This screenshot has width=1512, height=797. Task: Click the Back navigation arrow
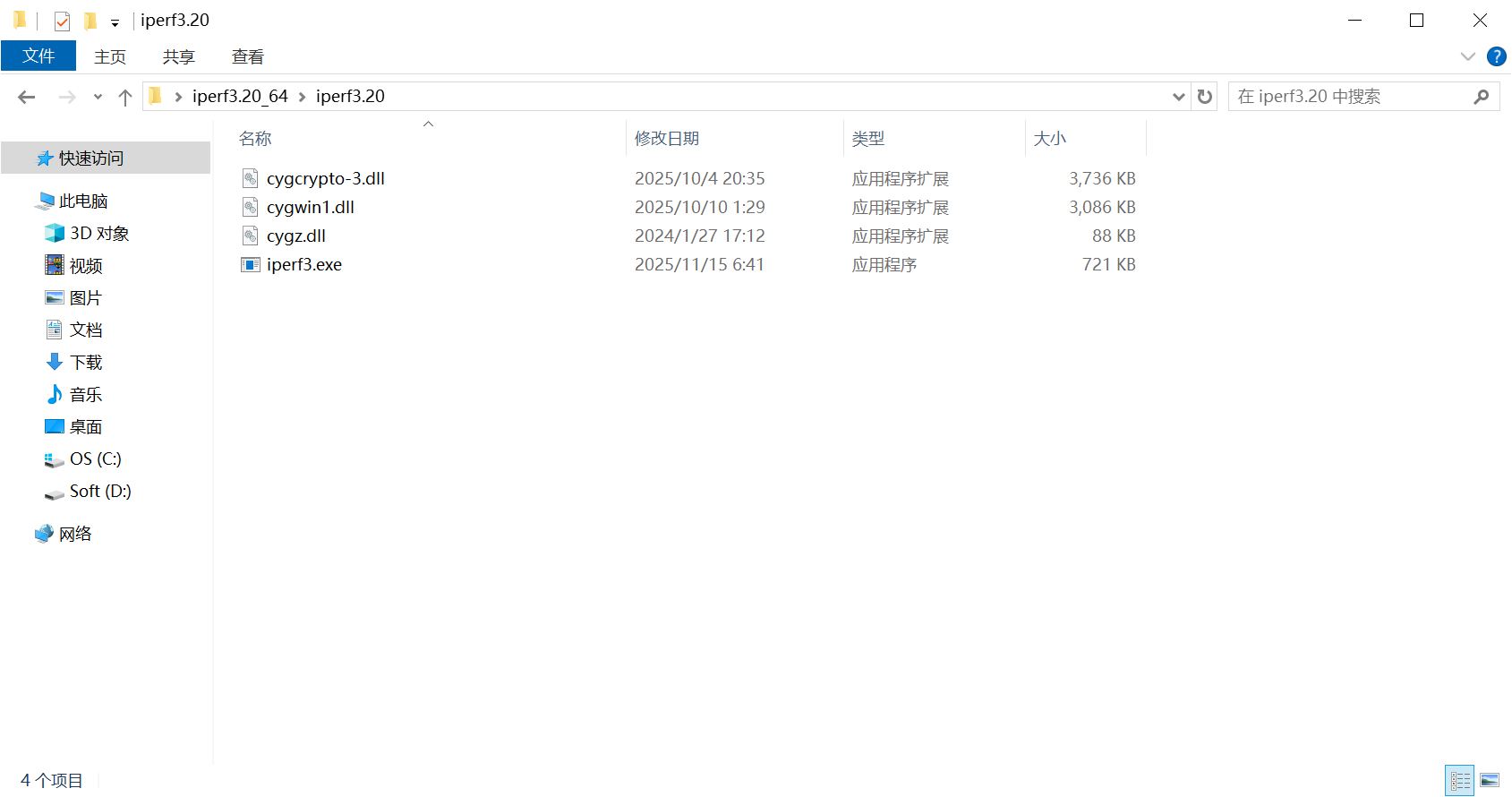tap(27, 97)
